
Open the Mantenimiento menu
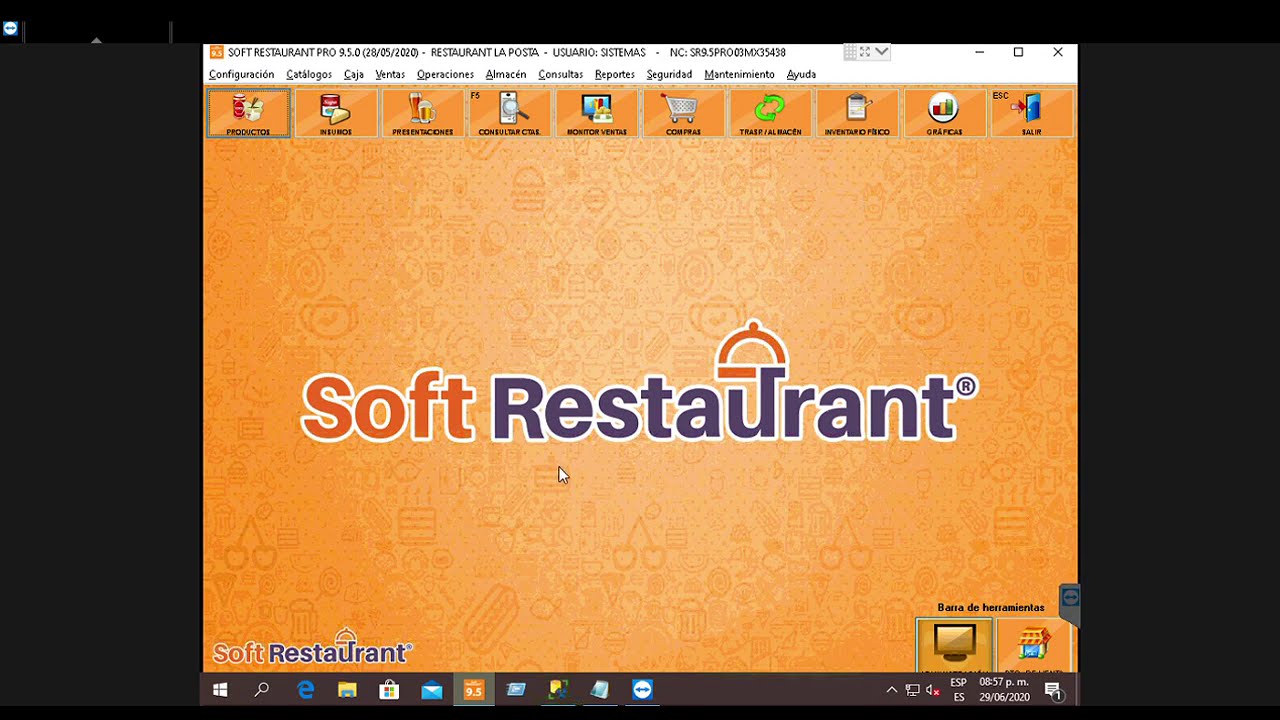pos(739,75)
